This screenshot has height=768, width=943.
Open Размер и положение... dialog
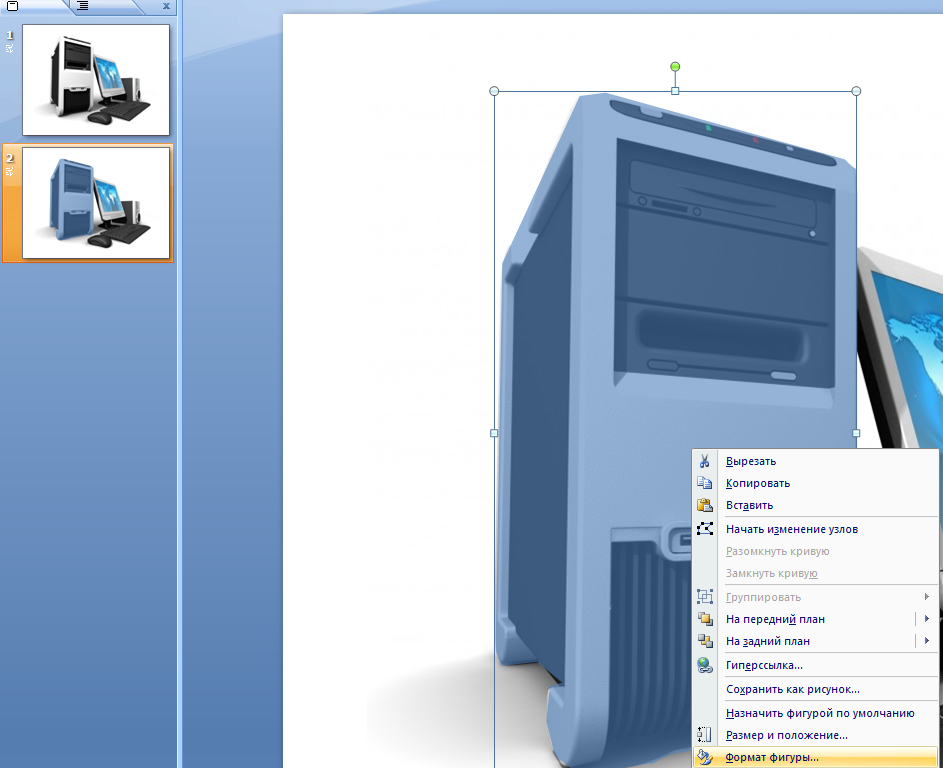pos(815,735)
